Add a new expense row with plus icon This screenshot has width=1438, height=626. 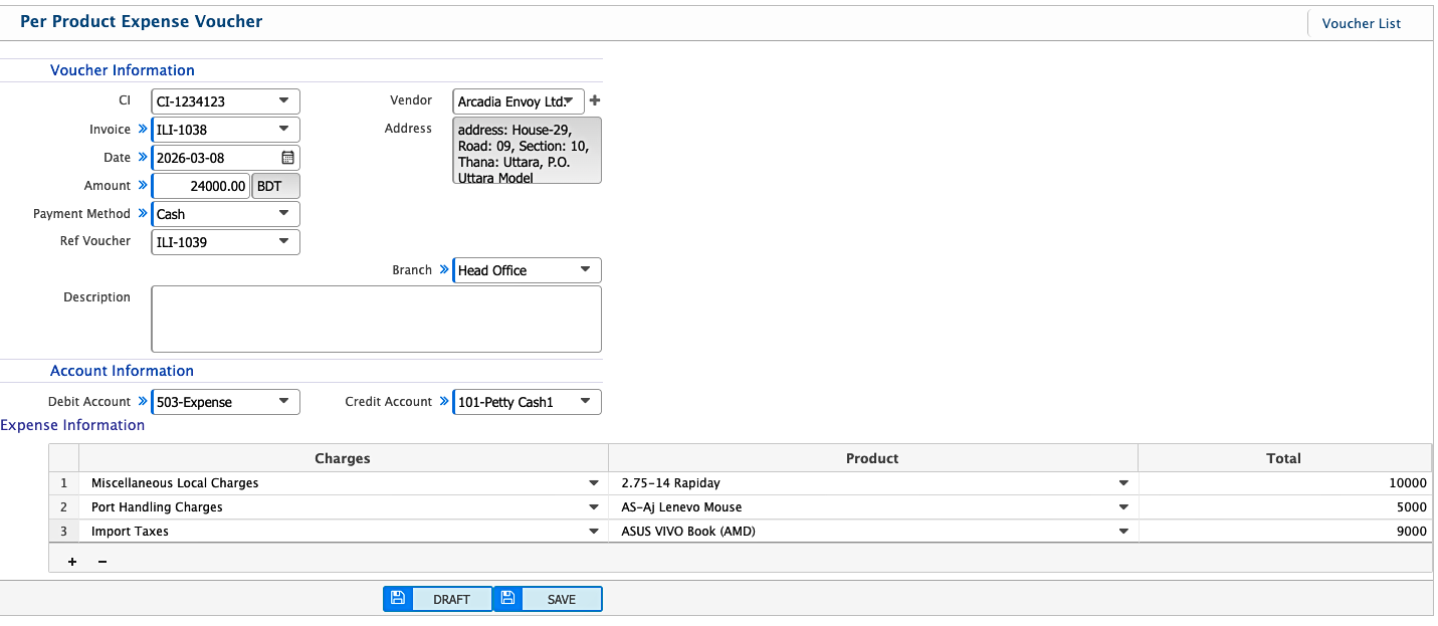point(72,562)
